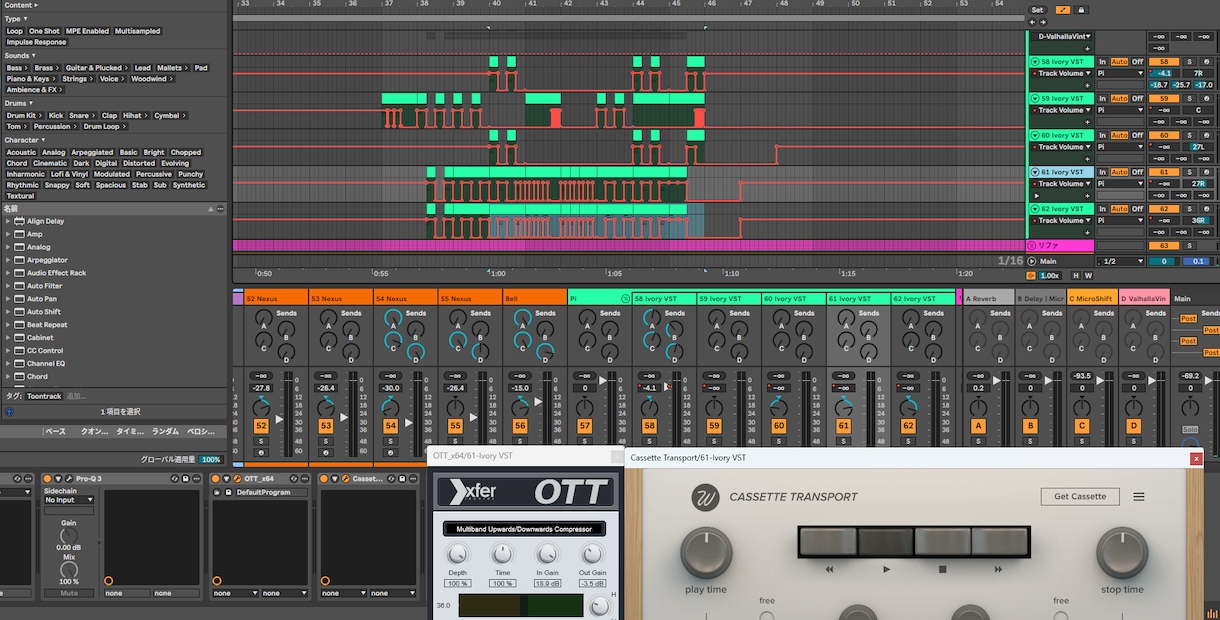
Task: Collapse the 61 Ivory VST track
Action: [1035, 172]
